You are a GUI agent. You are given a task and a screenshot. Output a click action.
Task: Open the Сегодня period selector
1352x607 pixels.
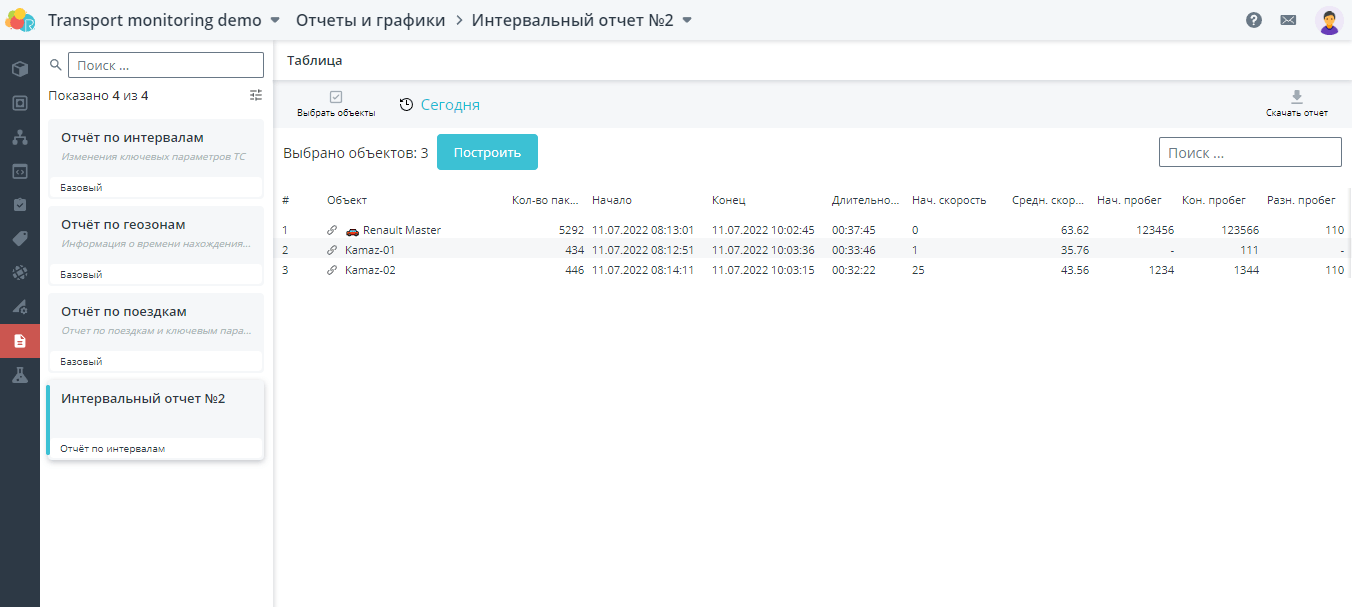[440, 105]
